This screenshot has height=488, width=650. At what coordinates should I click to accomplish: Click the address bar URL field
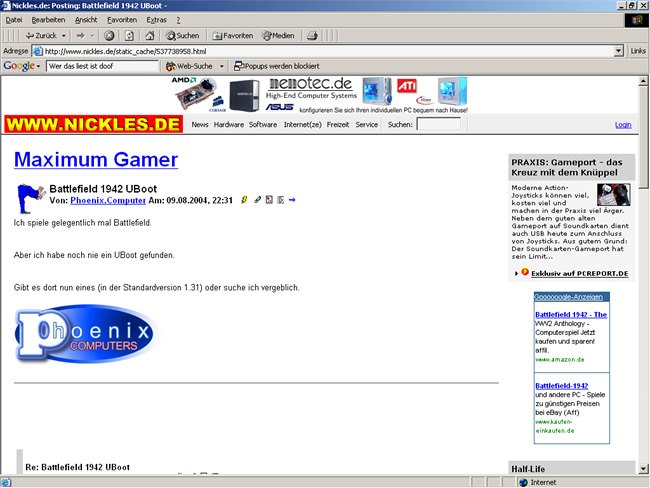coord(327,51)
